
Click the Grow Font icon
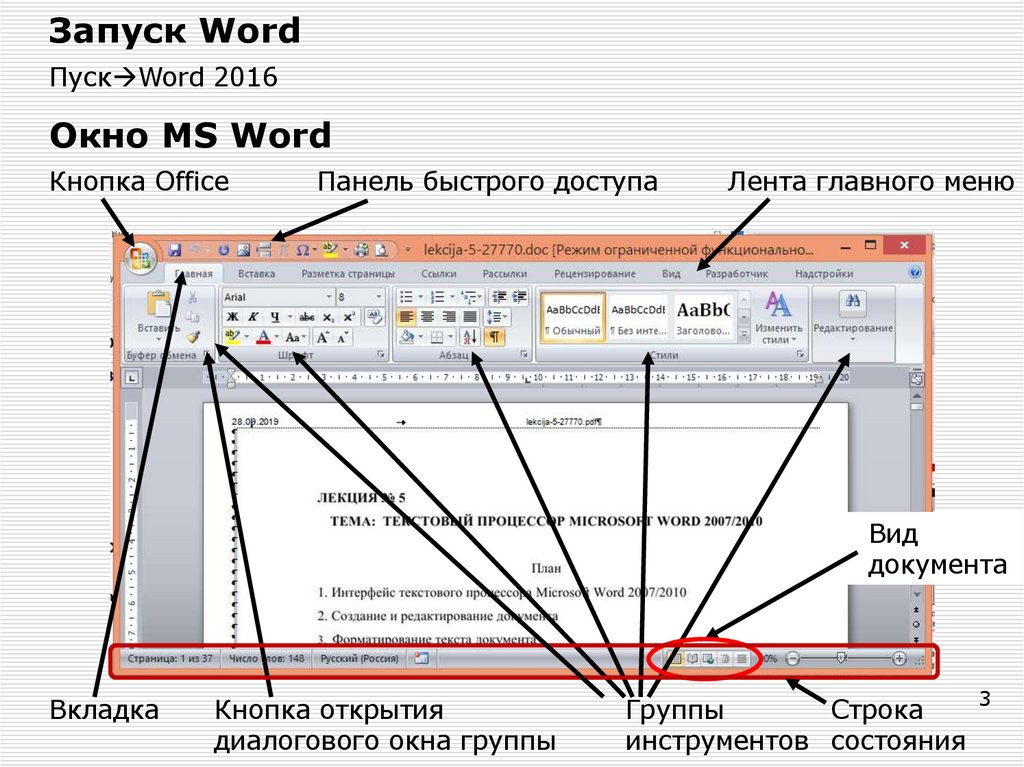(x=323, y=337)
